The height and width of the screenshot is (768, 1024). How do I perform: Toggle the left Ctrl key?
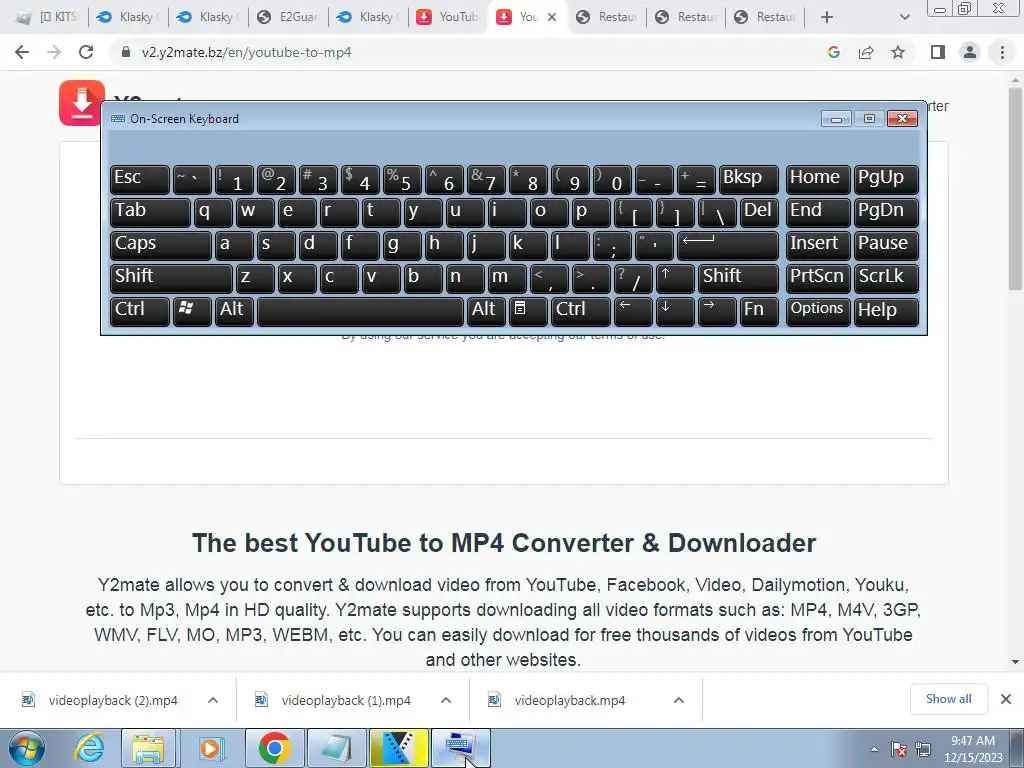tap(140, 310)
